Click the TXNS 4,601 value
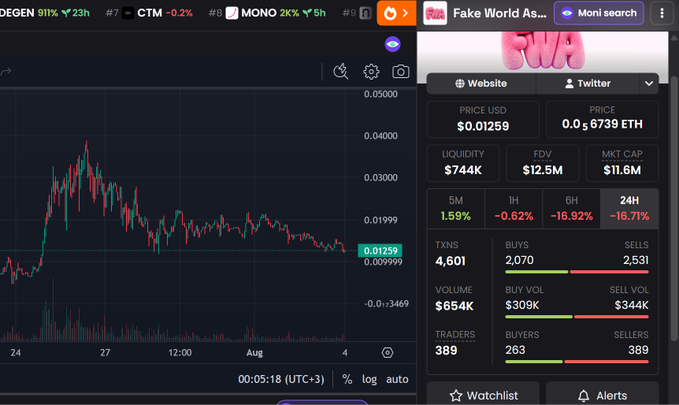The height and width of the screenshot is (405, 679). [450, 261]
